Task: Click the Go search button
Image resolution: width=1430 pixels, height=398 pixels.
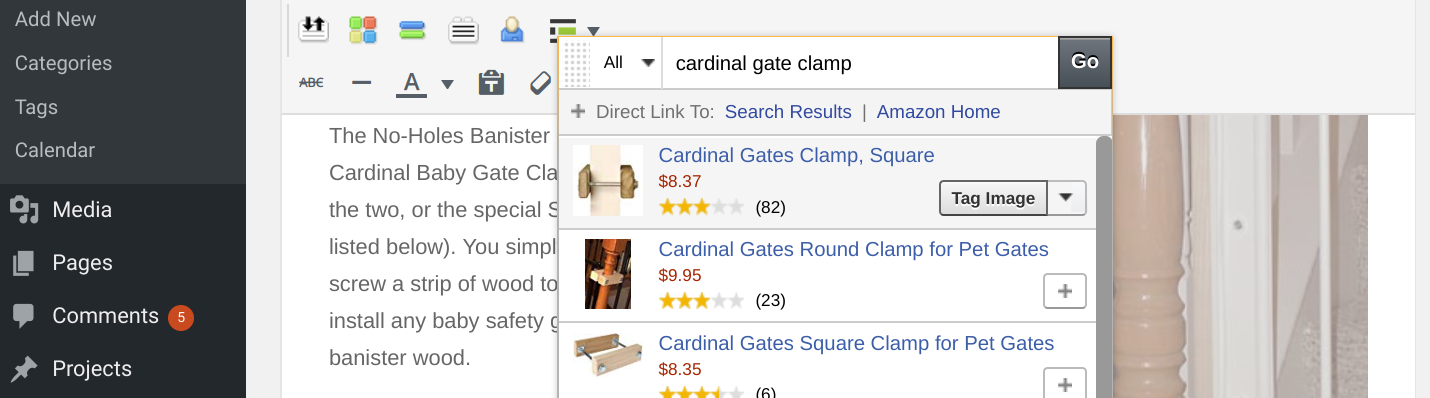Action: coord(1085,62)
